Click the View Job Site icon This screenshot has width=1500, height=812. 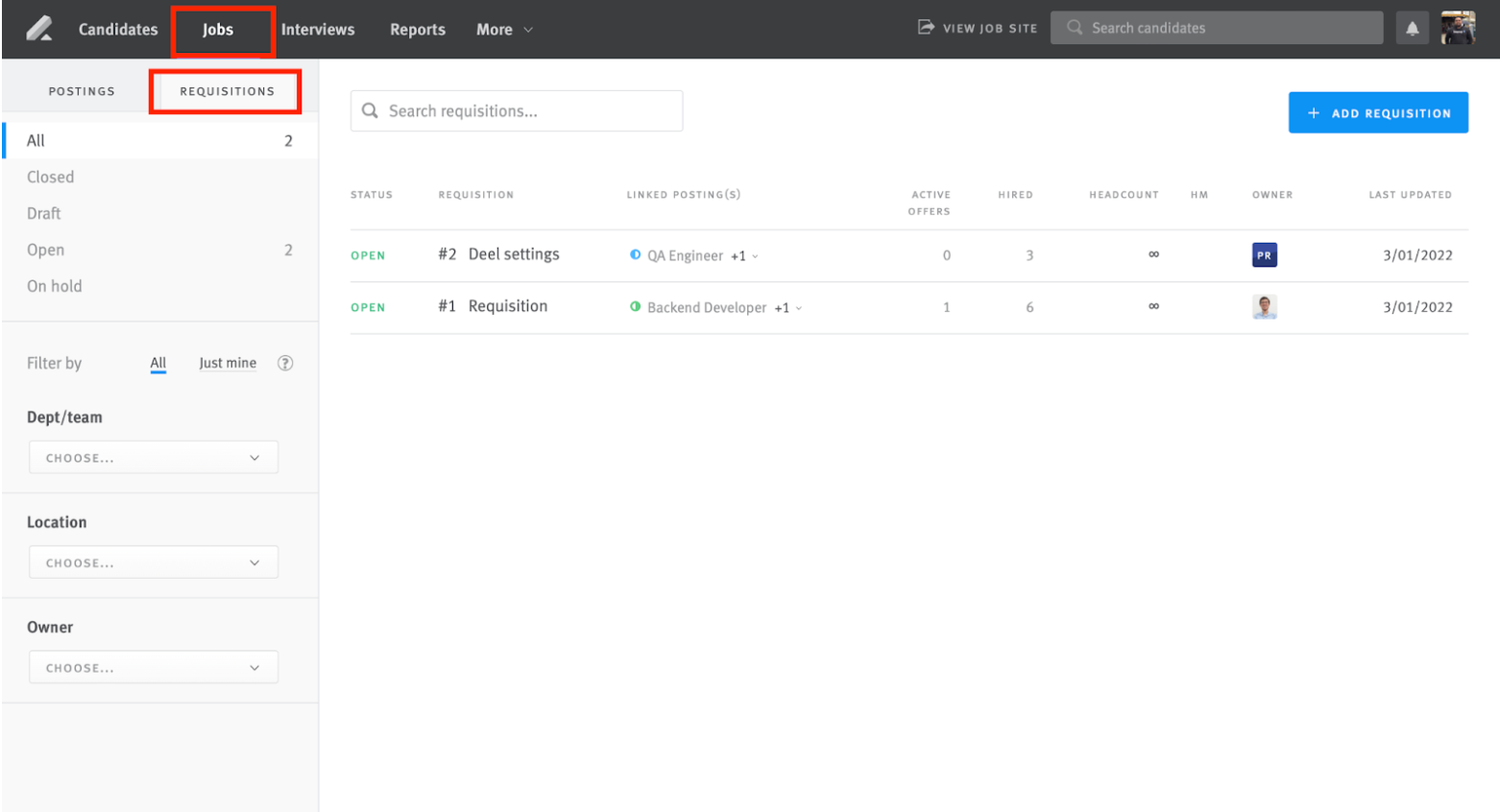click(x=926, y=27)
